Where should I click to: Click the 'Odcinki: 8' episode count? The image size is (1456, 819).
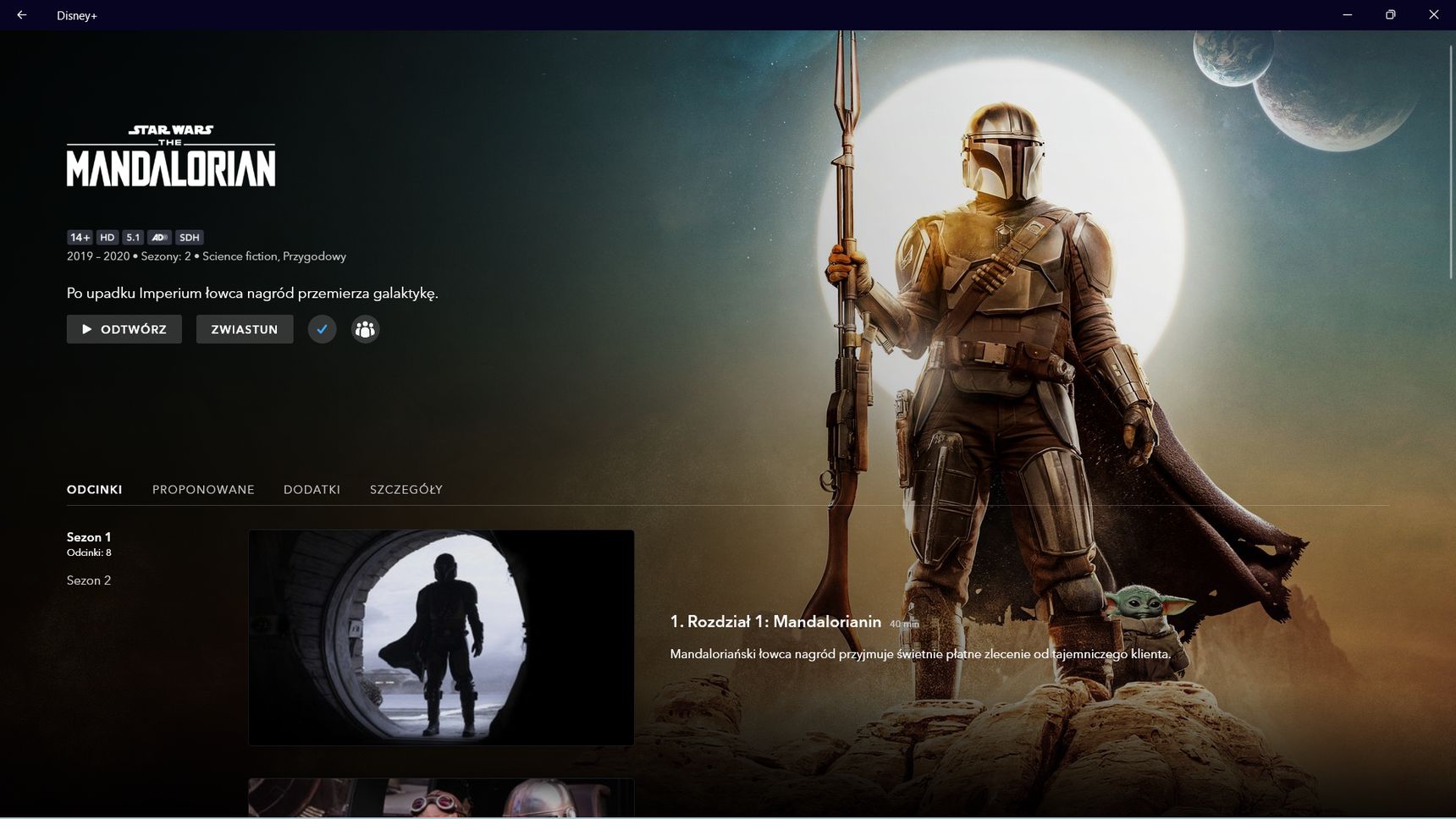89,552
